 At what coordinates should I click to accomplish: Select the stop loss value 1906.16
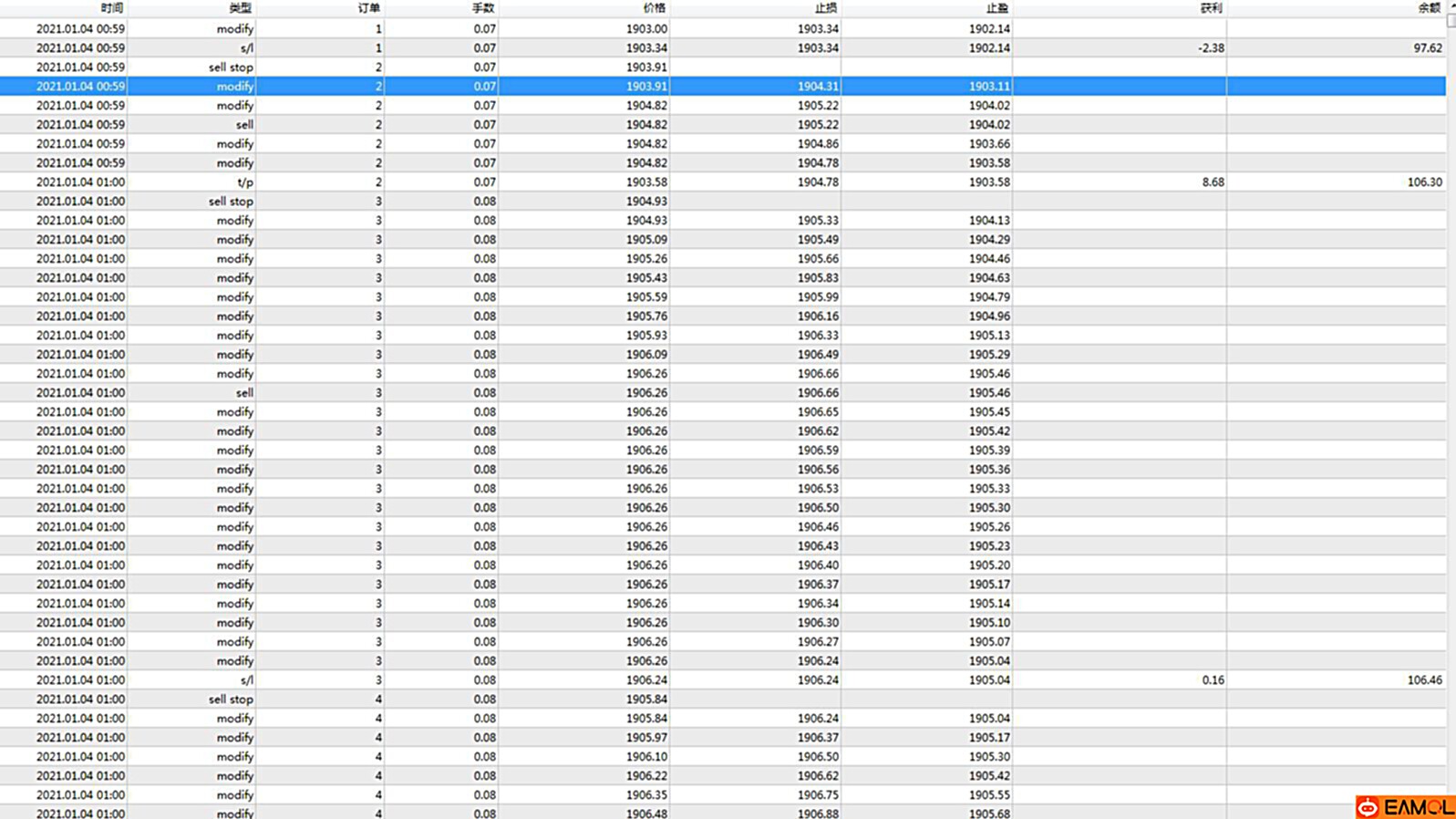818,316
